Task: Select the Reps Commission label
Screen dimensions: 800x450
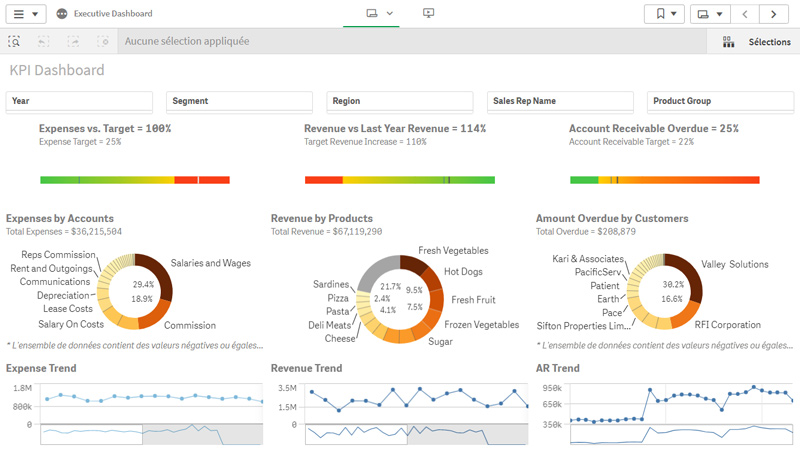Action: point(58,255)
